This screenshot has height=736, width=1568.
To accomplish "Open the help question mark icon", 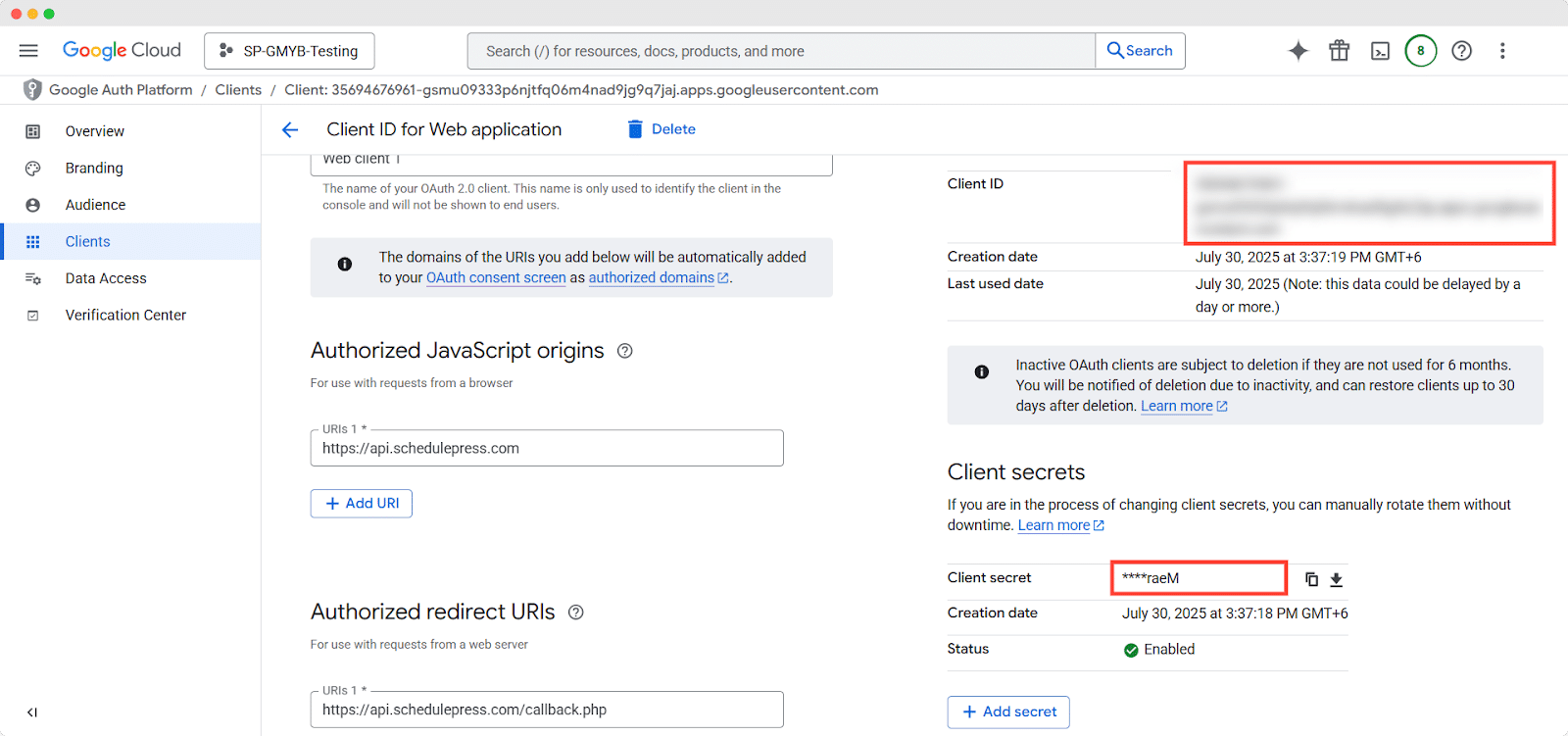I will pos(1462,51).
